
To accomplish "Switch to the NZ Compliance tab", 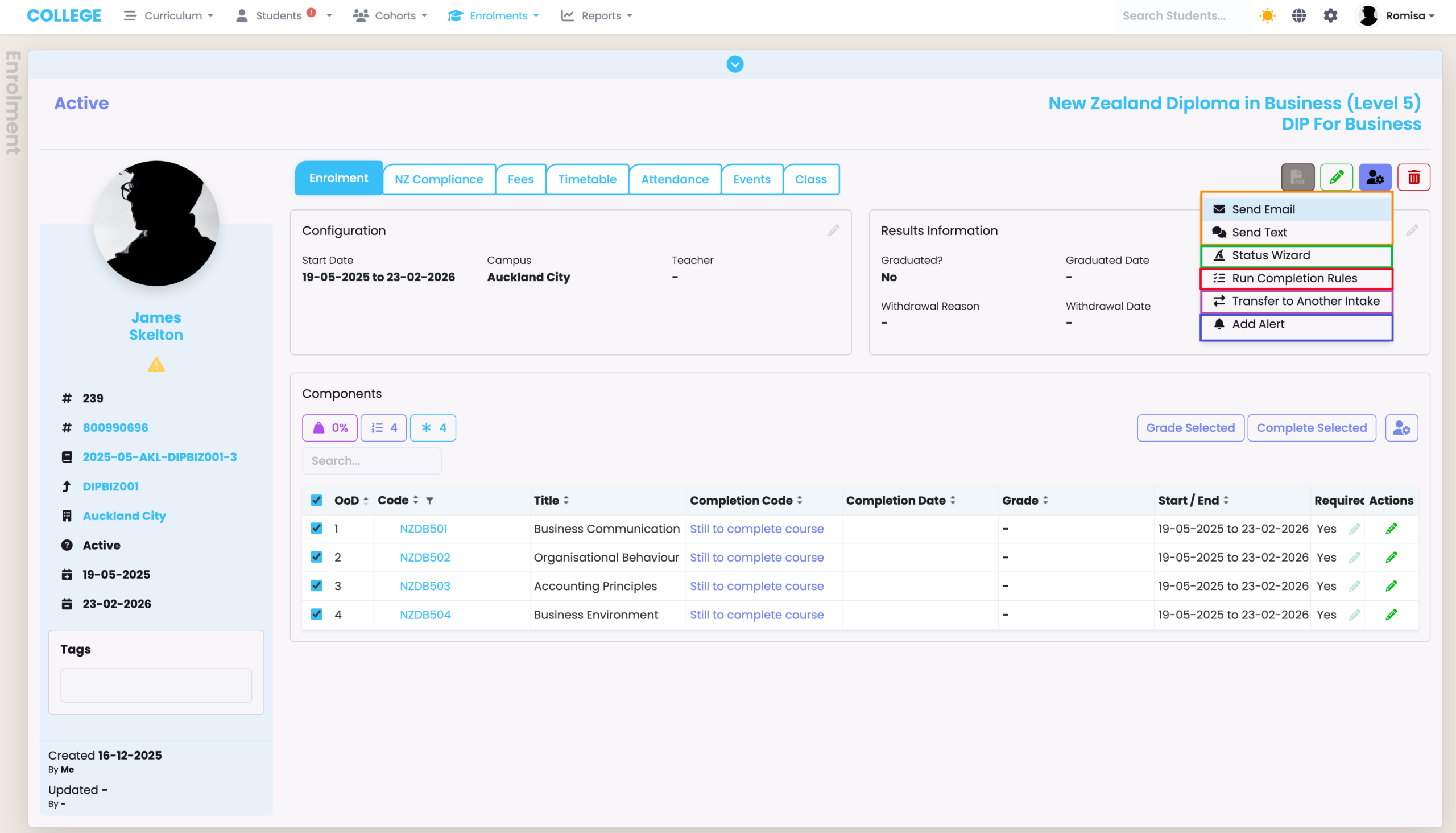I will [439, 179].
